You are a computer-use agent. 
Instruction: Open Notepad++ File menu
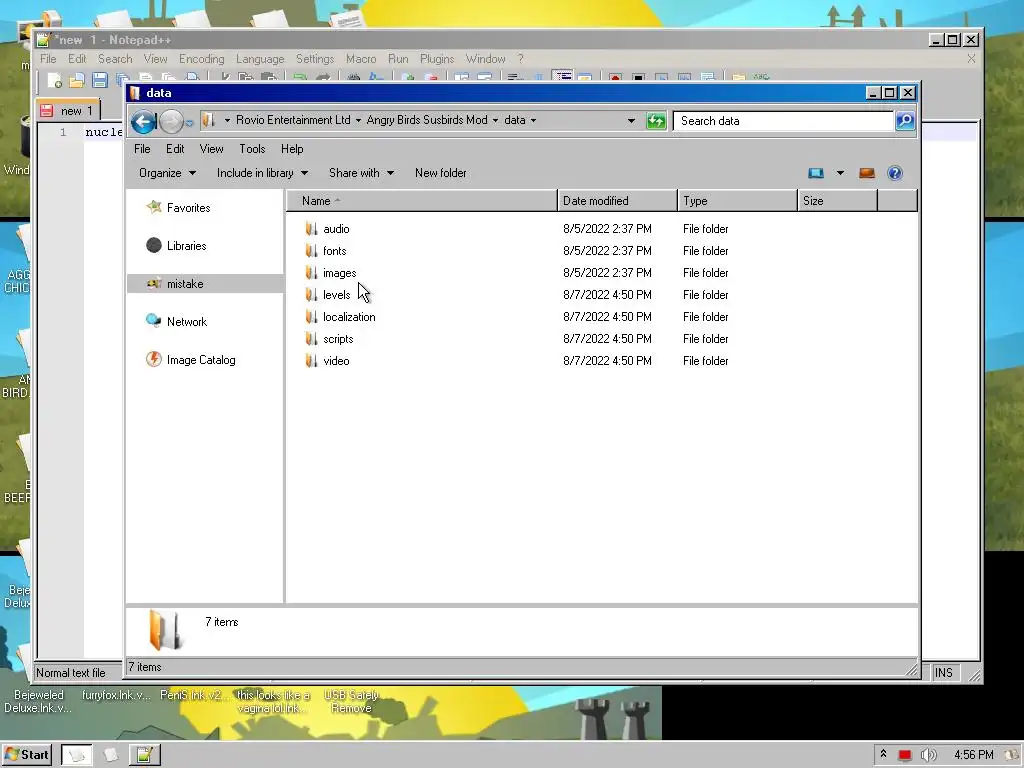(48, 59)
